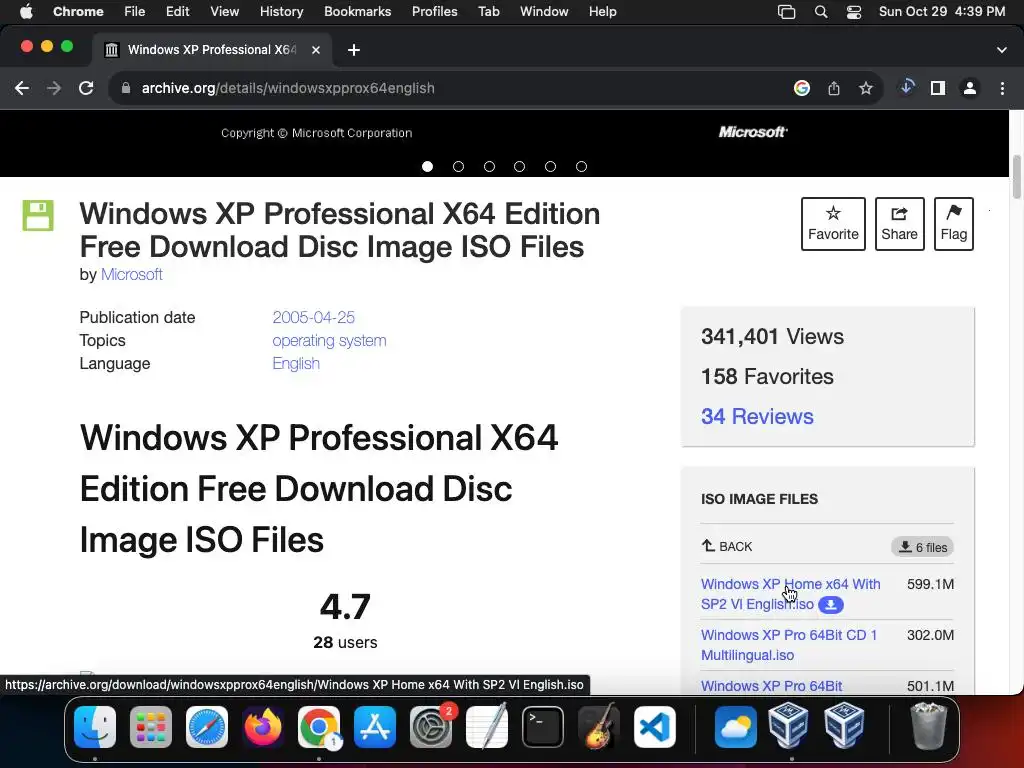
Task: Open Terminal from the Dock
Action: [543, 727]
